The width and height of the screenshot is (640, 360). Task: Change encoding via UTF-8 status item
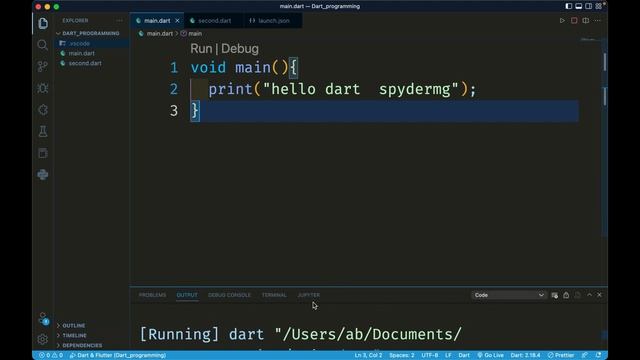point(430,355)
